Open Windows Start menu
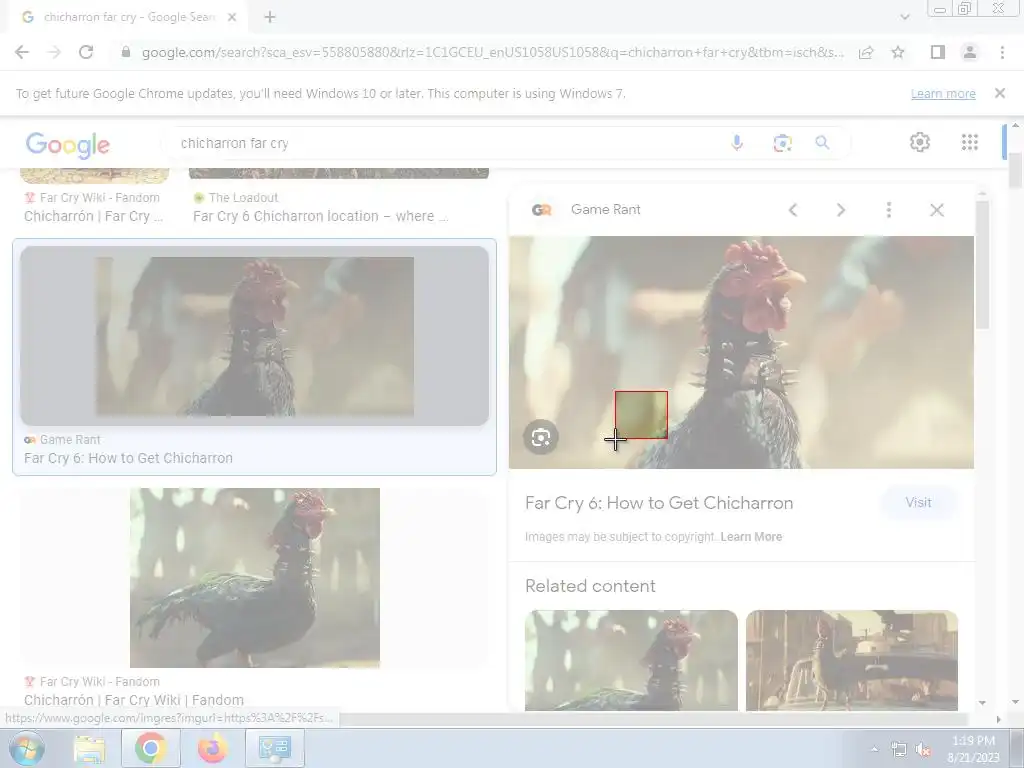The height and width of the screenshot is (768, 1024). [26, 748]
